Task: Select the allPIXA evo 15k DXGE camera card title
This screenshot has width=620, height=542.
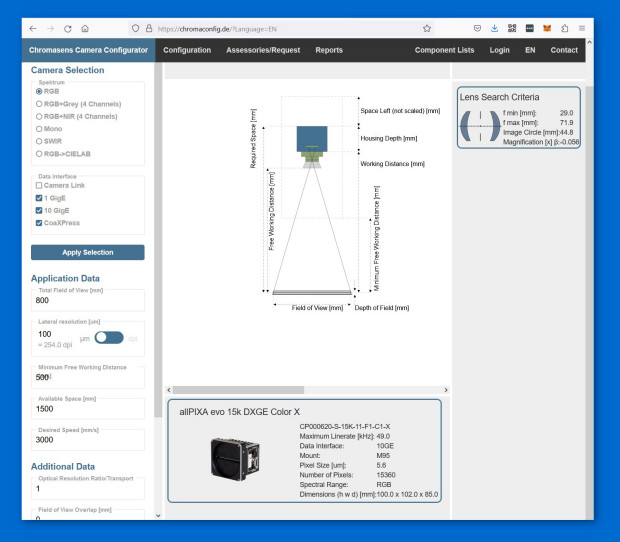Action: pyautogui.click(x=240, y=412)
